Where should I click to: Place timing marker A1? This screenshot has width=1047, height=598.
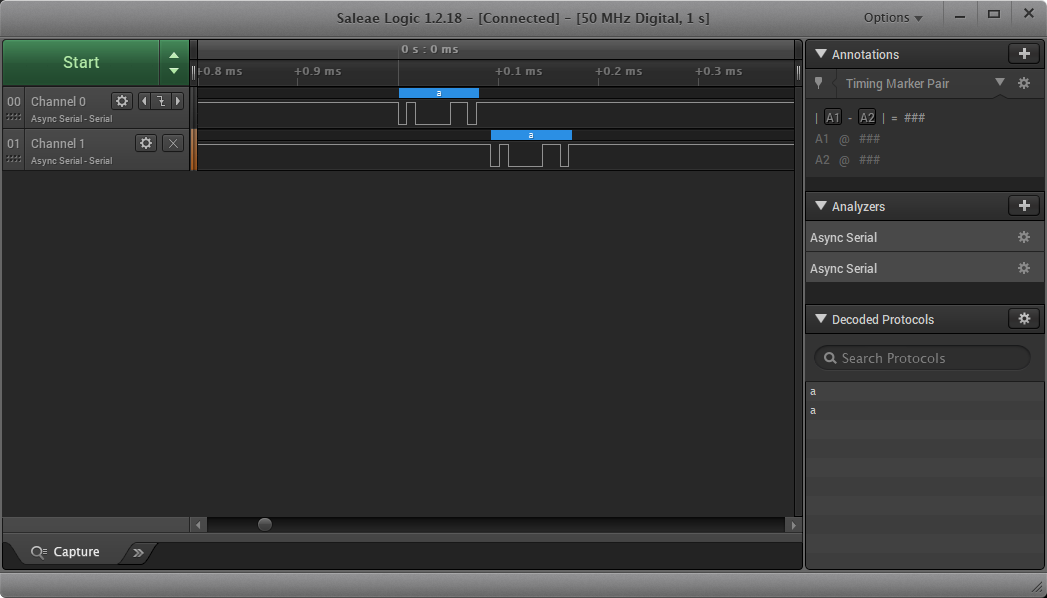[x=833, y=118]
